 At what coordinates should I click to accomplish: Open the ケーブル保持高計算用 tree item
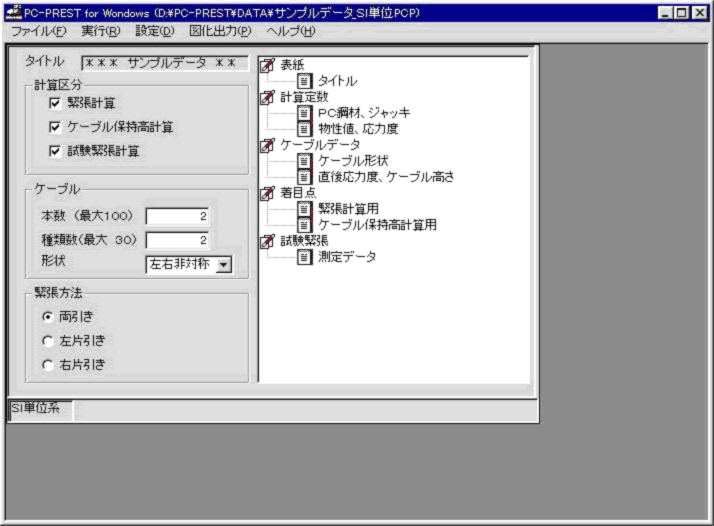pyautogui.click(x=377, y=225)
